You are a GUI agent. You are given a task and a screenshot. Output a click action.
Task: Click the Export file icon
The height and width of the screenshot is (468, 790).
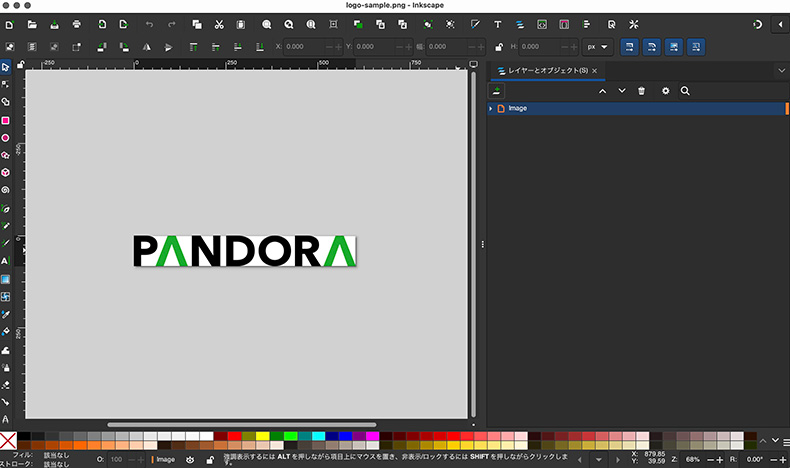coord(124,25)
